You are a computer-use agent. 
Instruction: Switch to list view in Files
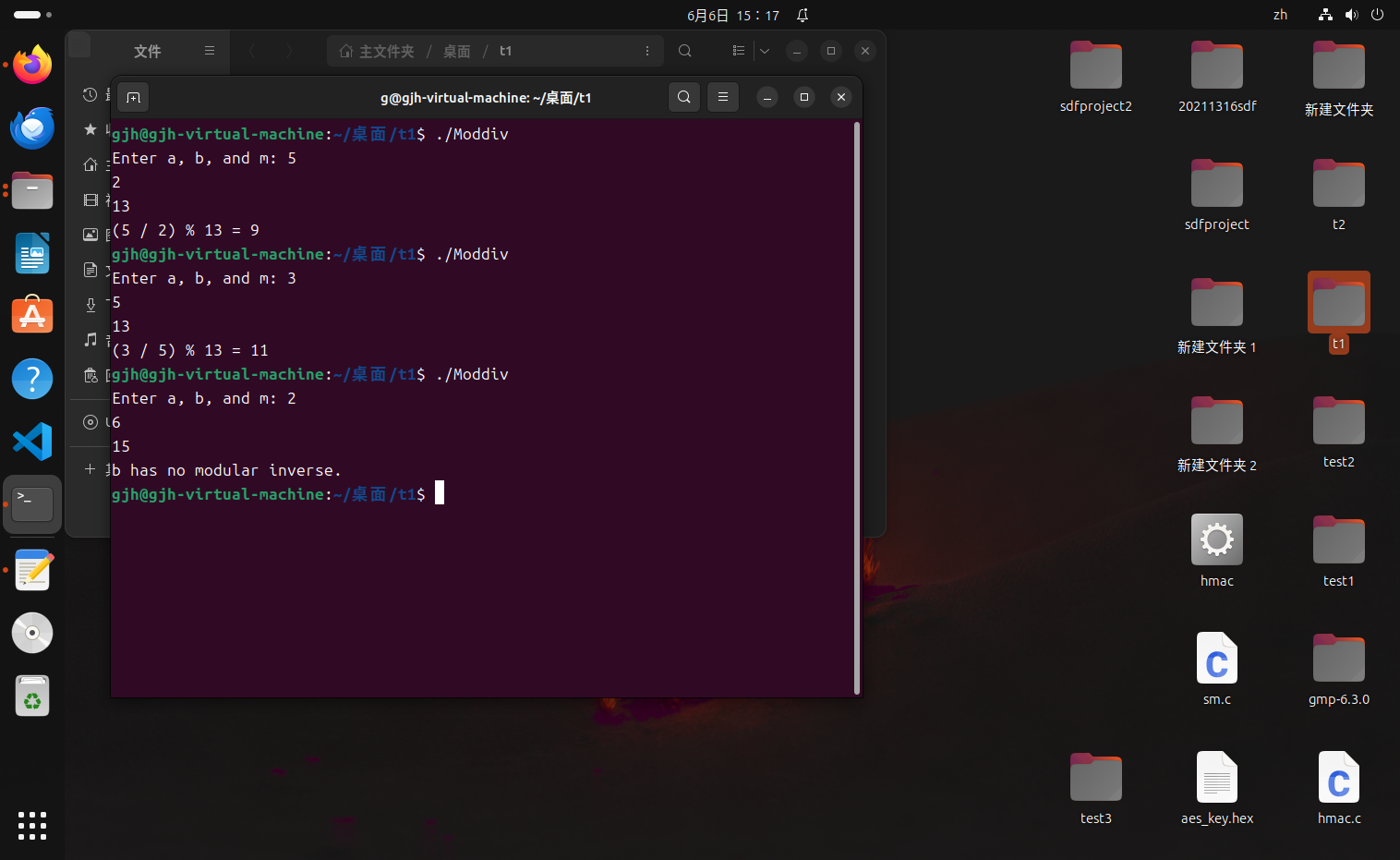click(739, 51)
